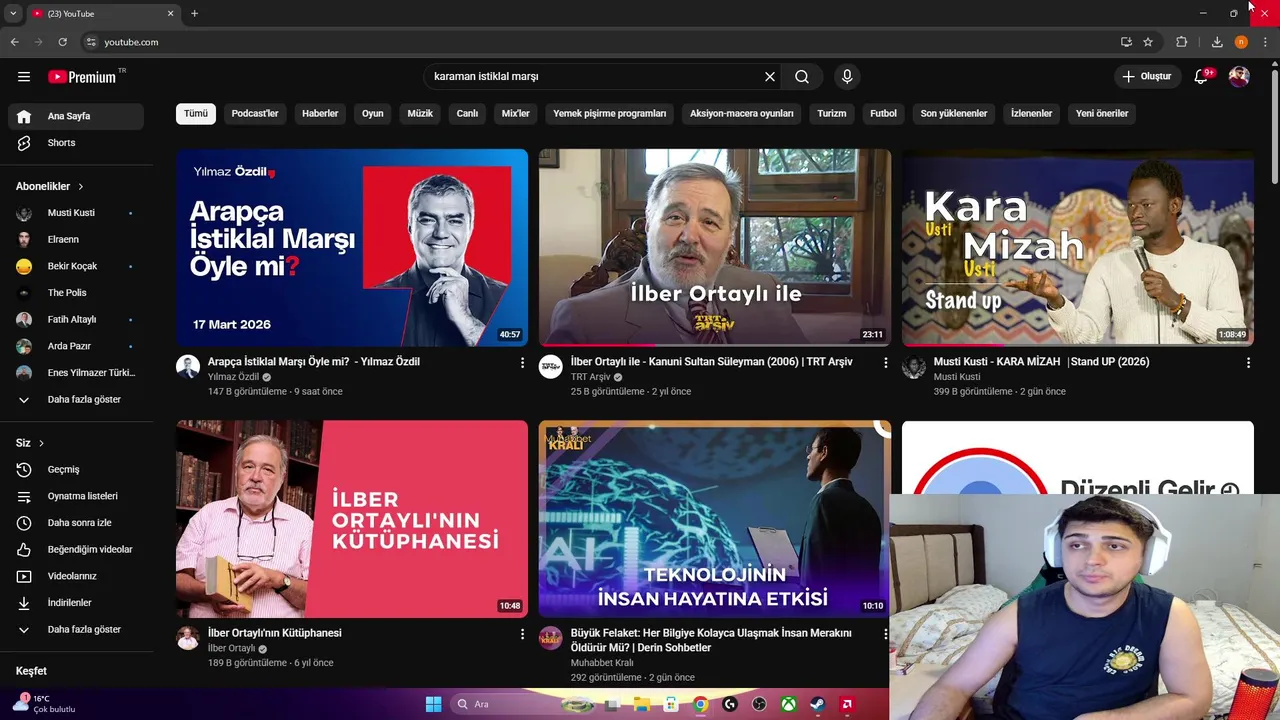Start voice search with the microphone
This screenshot has width=1280, height=720.
click(x=847, y=77)
